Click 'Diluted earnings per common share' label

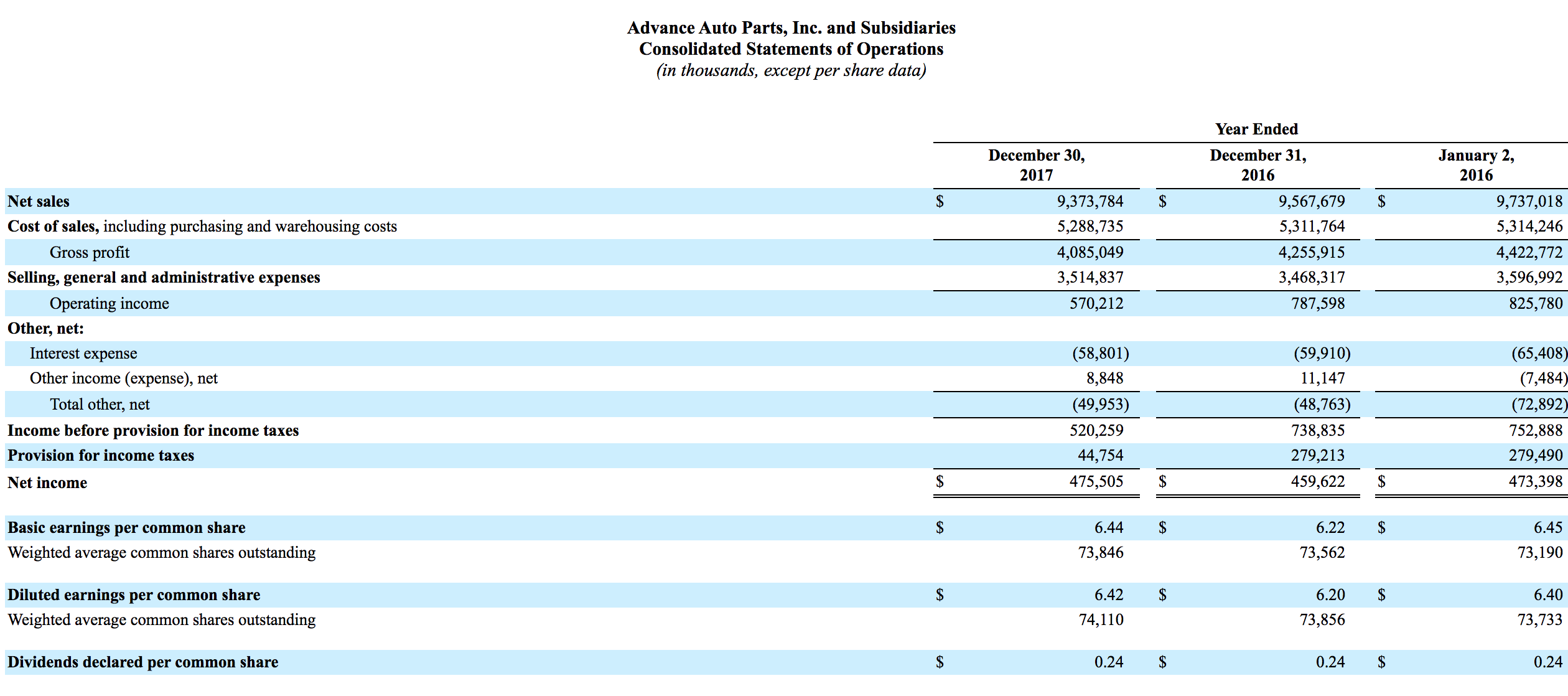point(134,595)
